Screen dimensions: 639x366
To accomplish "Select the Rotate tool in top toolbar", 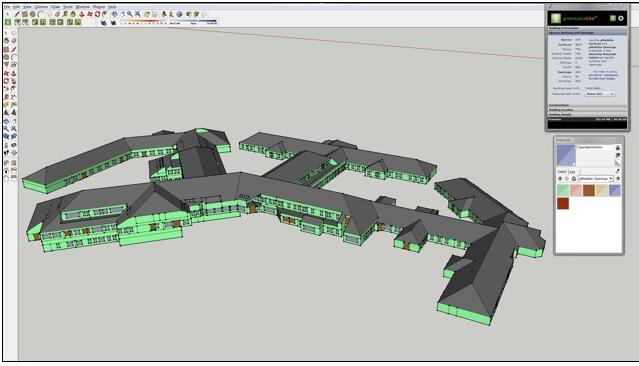I will click(x=97, y=14).
